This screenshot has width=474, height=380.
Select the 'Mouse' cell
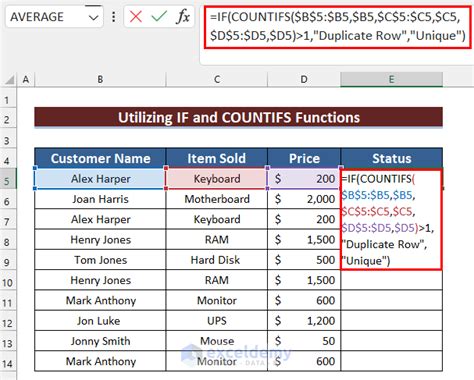tap(217, 341)
